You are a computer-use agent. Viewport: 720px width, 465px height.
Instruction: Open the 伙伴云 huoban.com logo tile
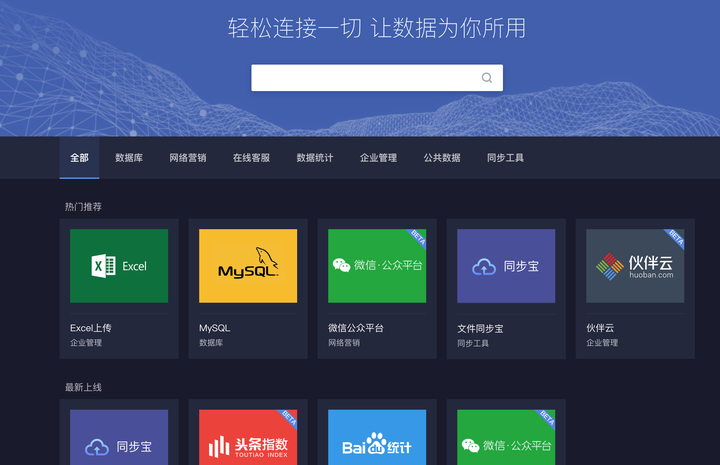tap(635, 266)
